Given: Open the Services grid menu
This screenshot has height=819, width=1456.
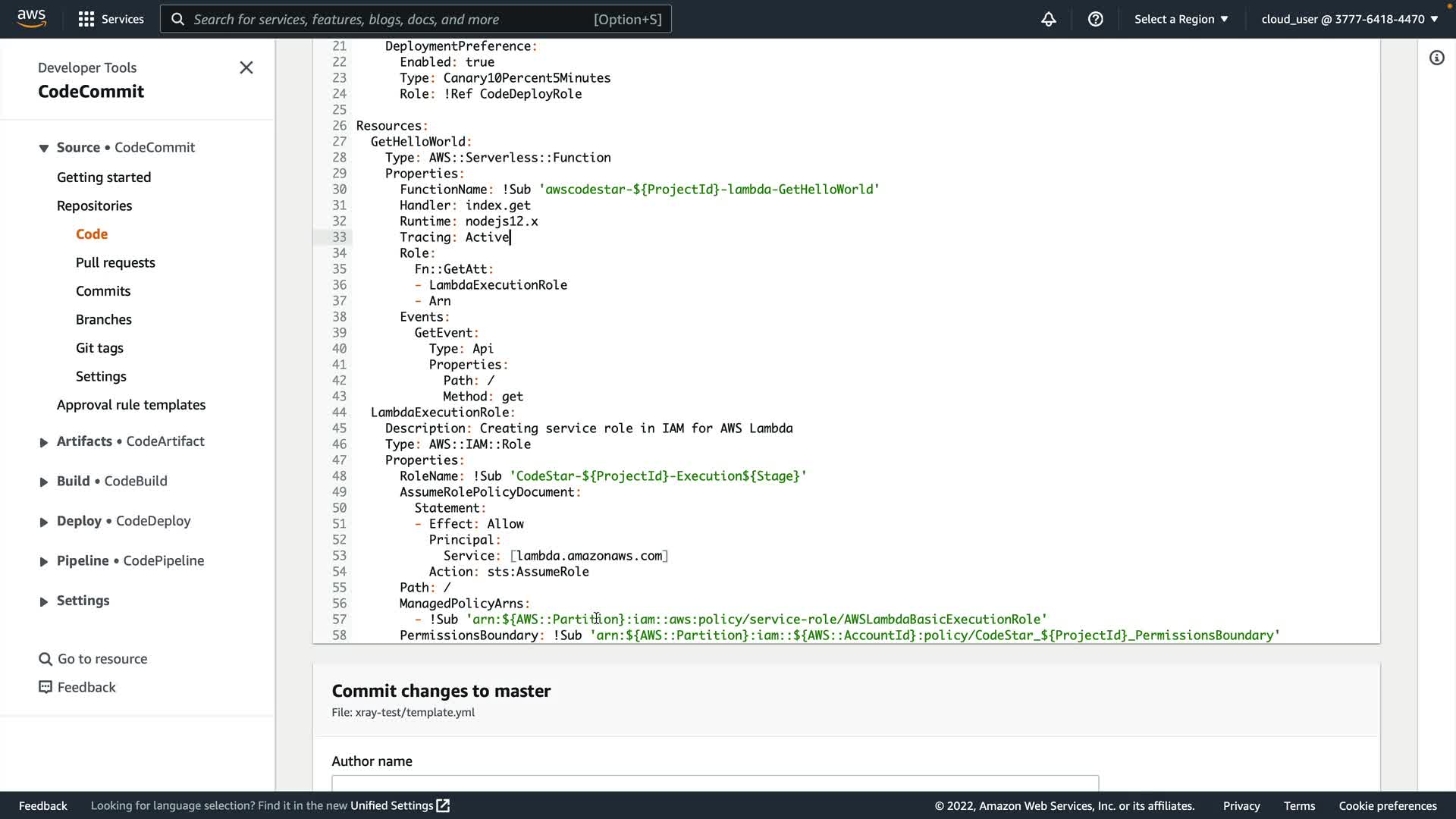Looking at the screenshot, I should 86,19.
